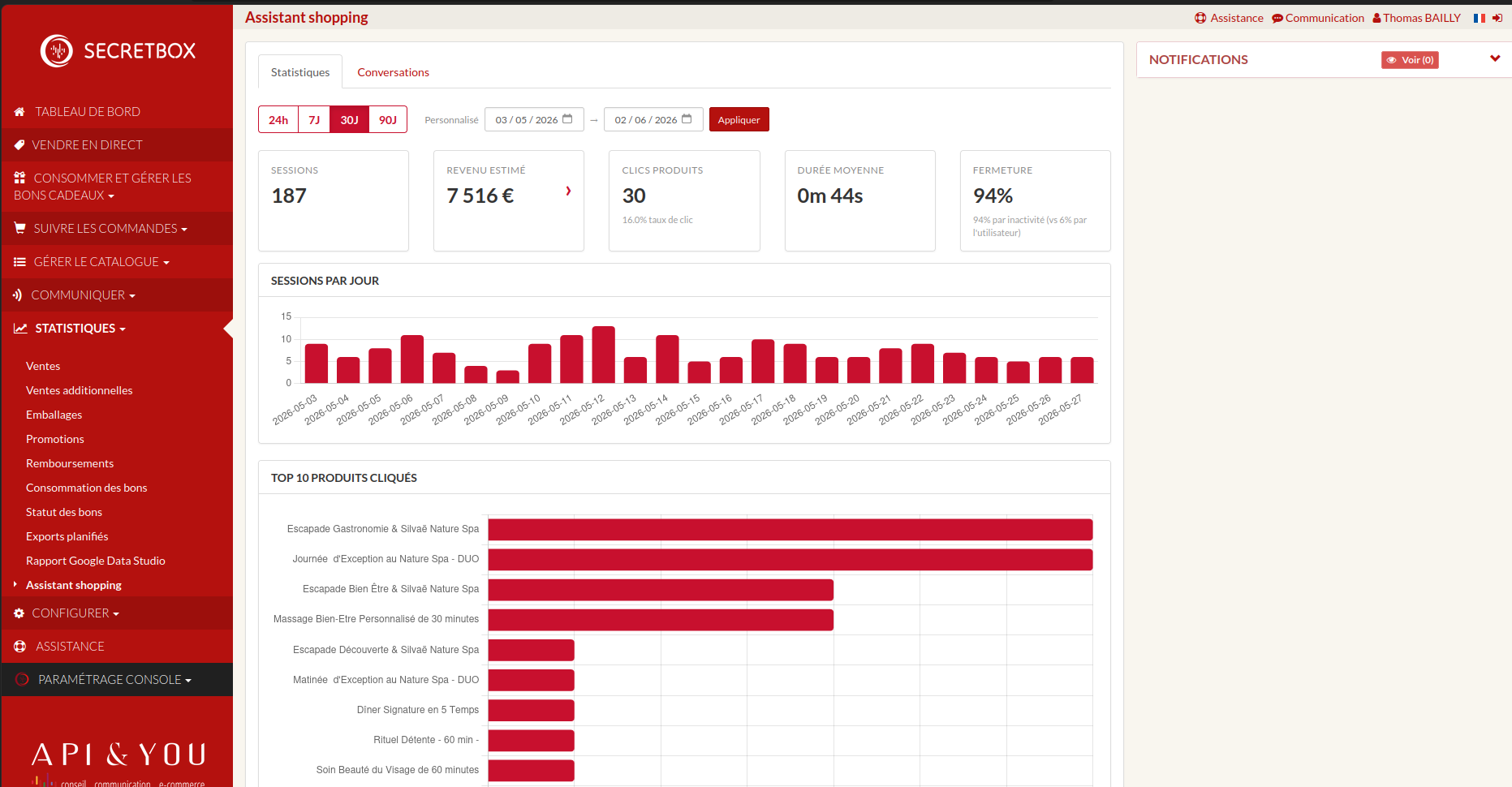Click the speech bubble Communication icon
Image resolution: width=1512 pixels, height=787 pixels.
click(1277, 19)
